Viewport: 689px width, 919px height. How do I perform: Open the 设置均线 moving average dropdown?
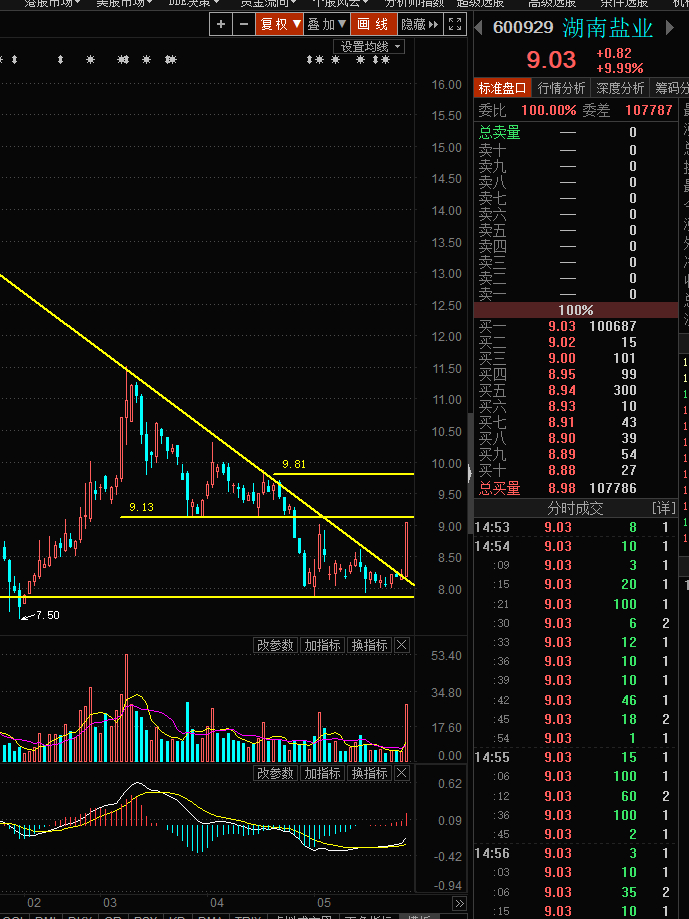tap(369, 46)
